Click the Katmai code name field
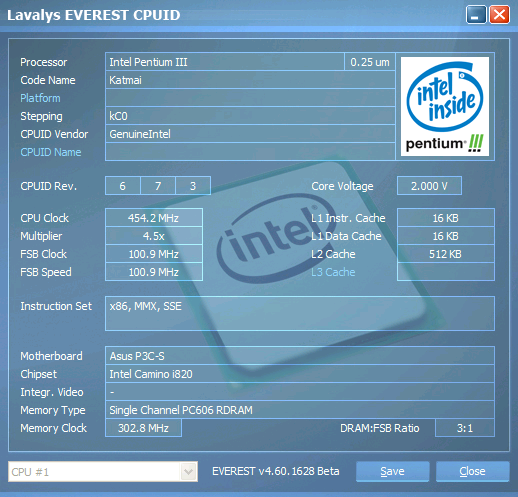The height and width of the screenshot is (497, 518). pos(250,80)
